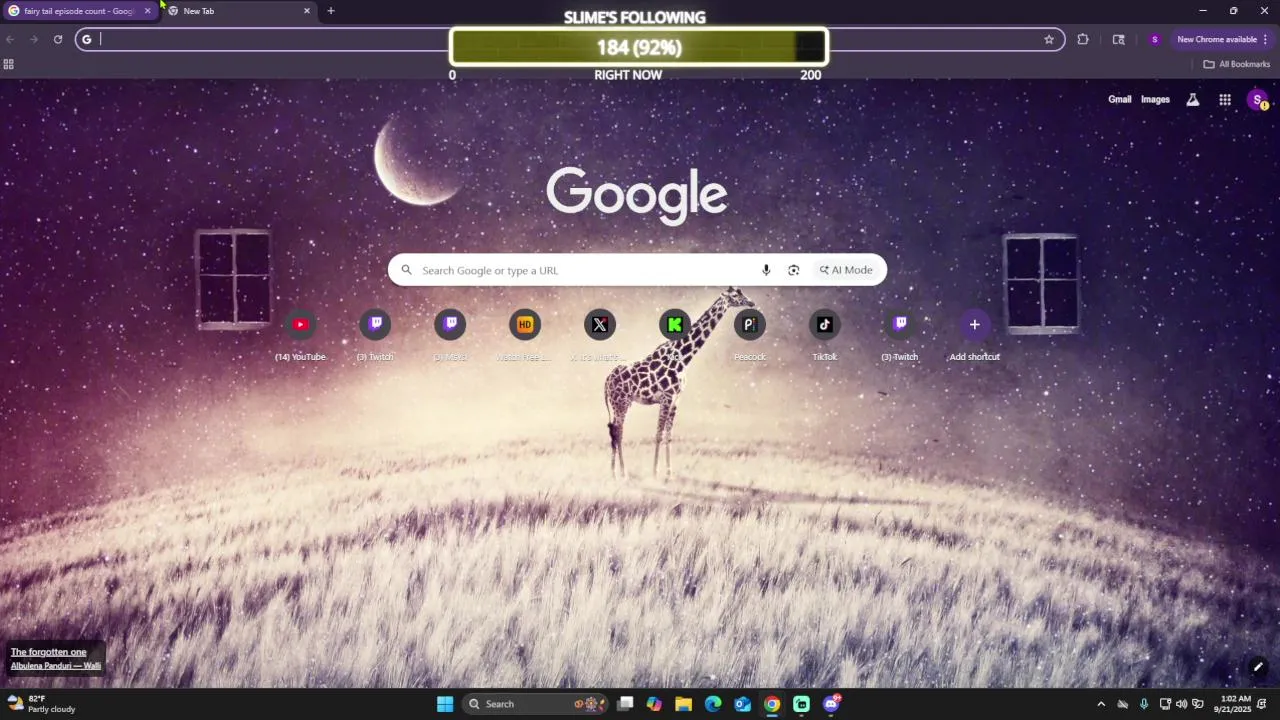Open Chrome three-dot menu

pyautogui.click(x=1266, y=39)
